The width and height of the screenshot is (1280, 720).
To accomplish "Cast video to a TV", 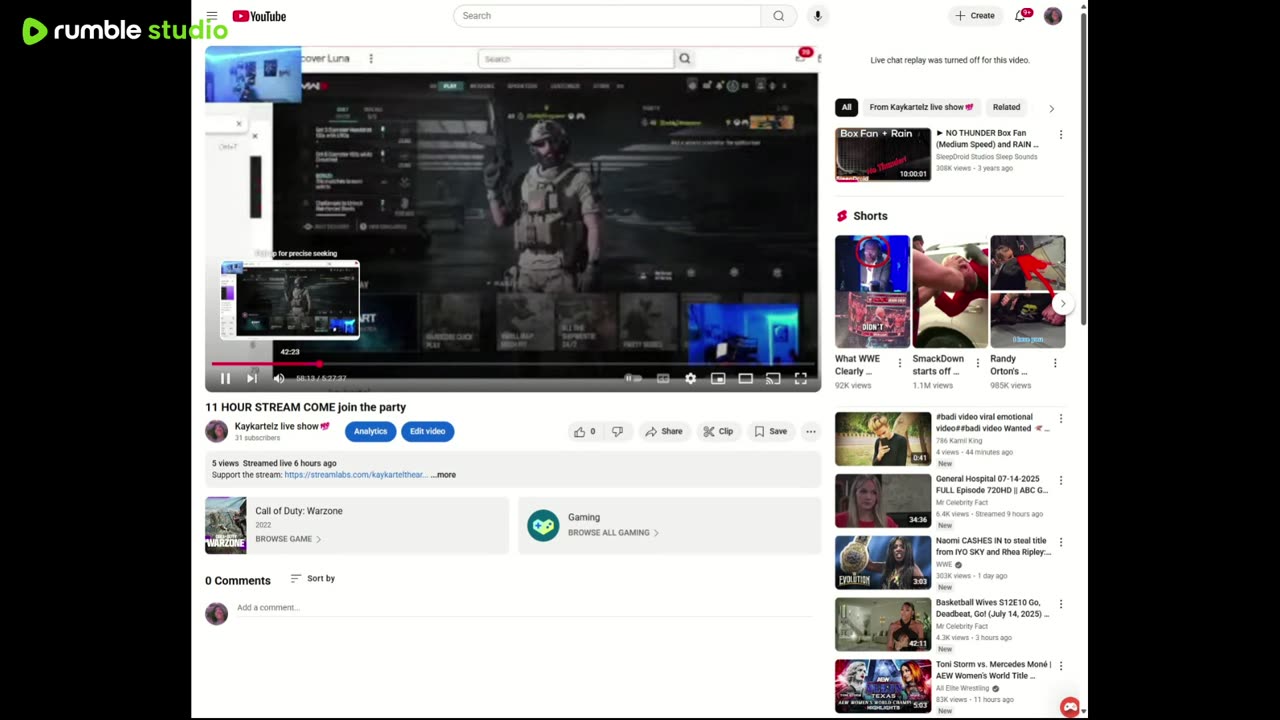I will pos(773,378).
